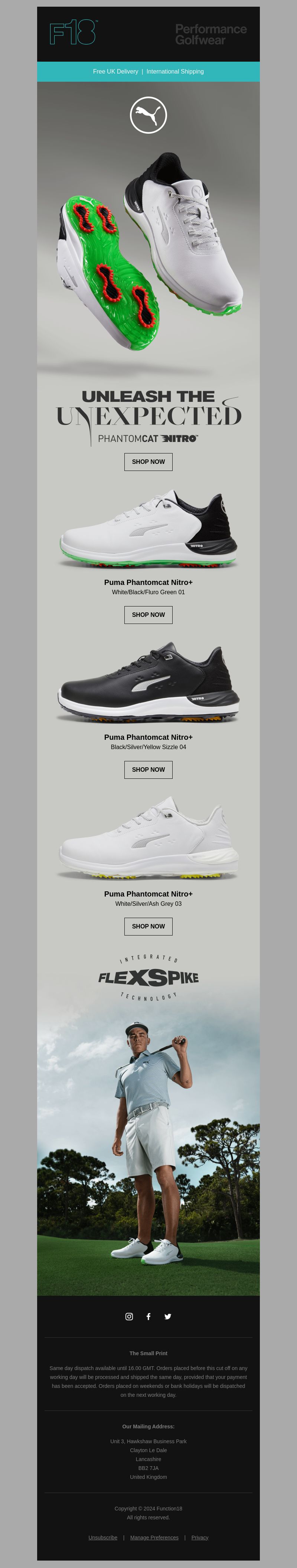
Task: Open the black Phantomcat shoe image
Action: click(x=148, y=682)
